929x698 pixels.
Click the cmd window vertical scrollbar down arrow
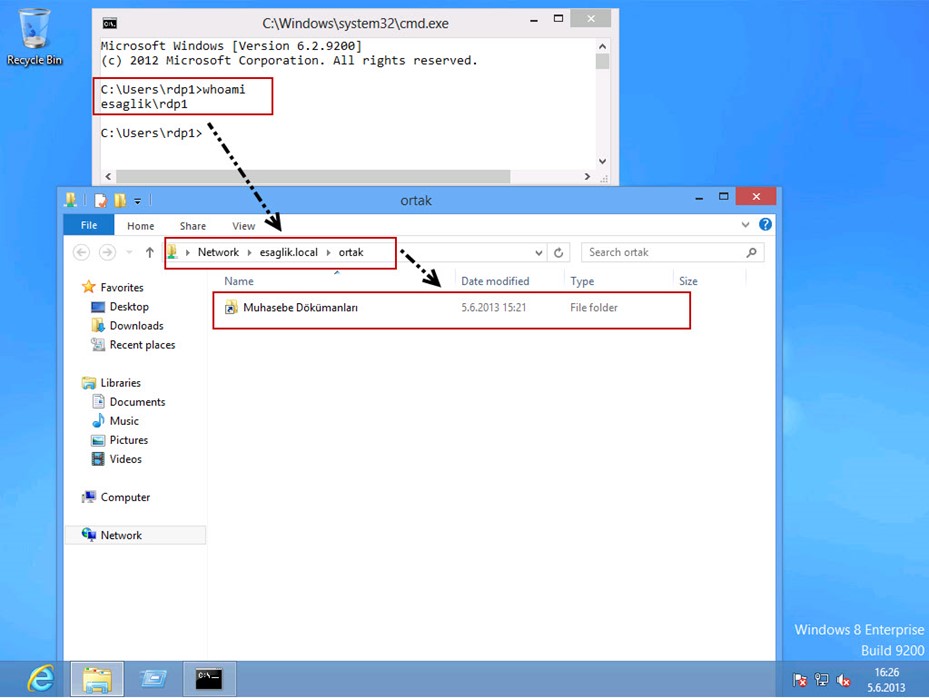click(602, 161)
